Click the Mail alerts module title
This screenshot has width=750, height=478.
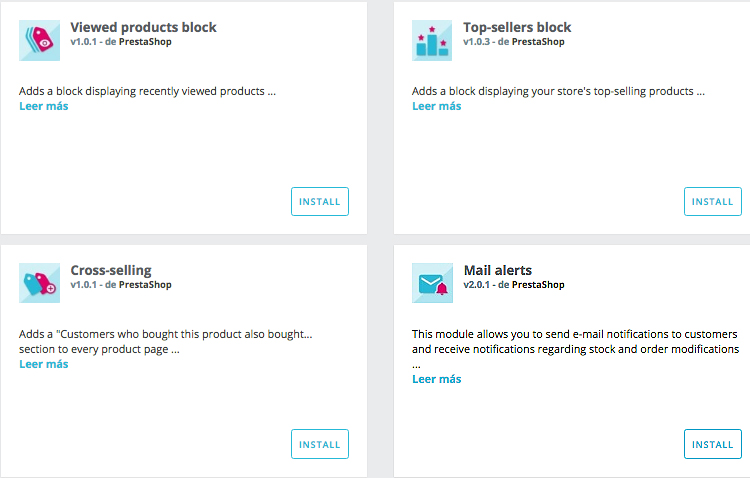click(x=497, y=270)
